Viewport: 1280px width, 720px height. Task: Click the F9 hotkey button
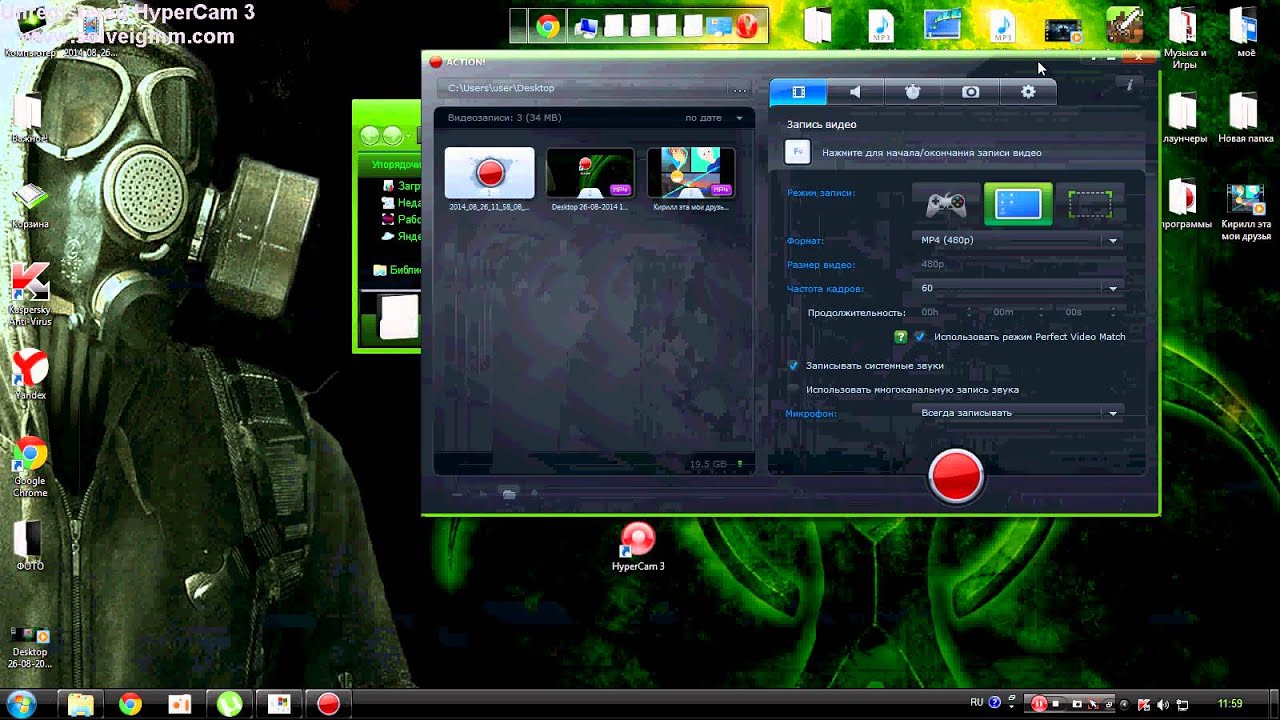797,152
